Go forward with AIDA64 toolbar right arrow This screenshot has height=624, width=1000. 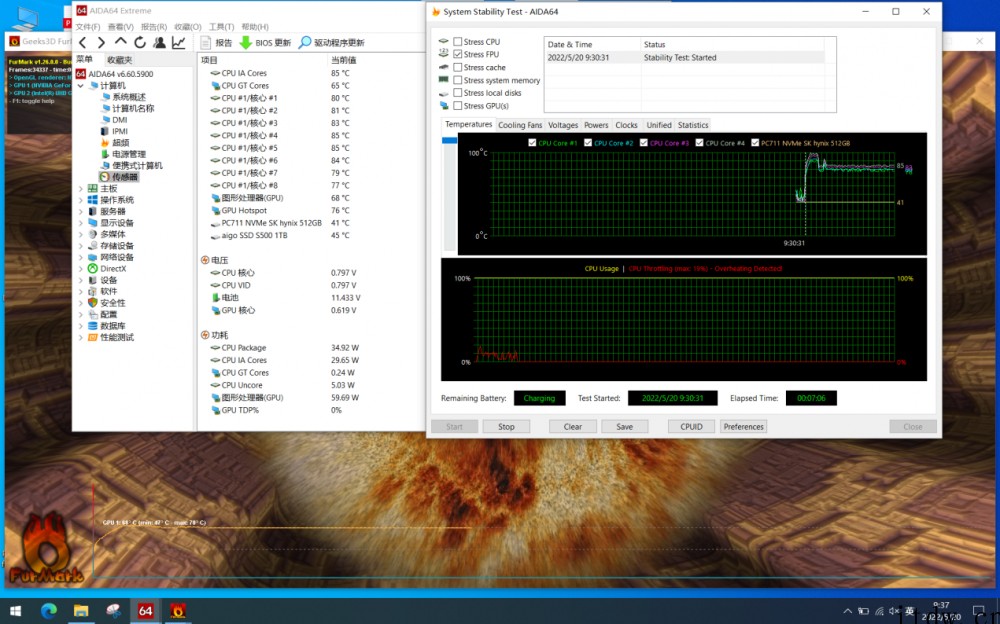[101, 43]
